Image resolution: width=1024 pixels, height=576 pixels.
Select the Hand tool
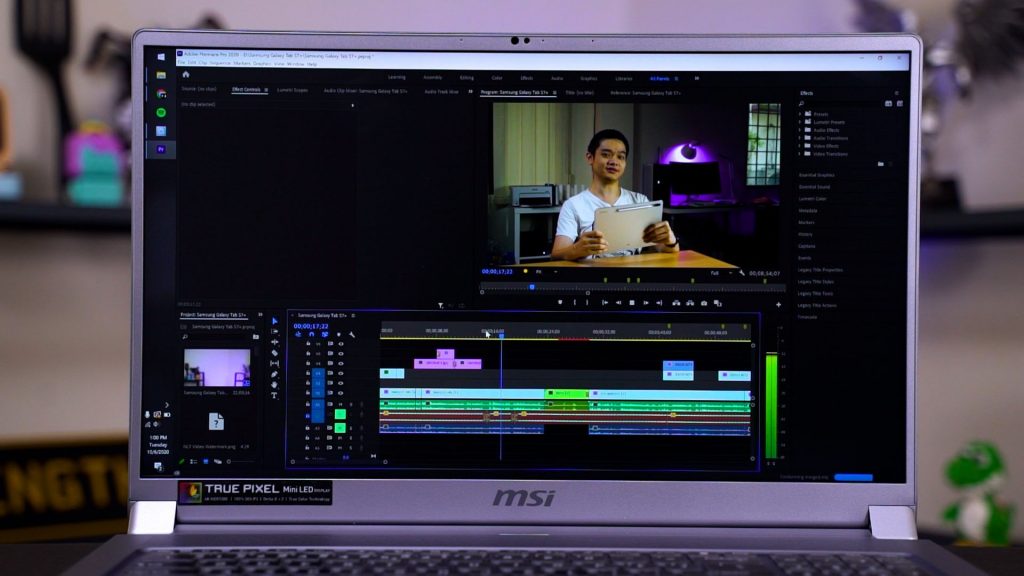pos(274,385)
